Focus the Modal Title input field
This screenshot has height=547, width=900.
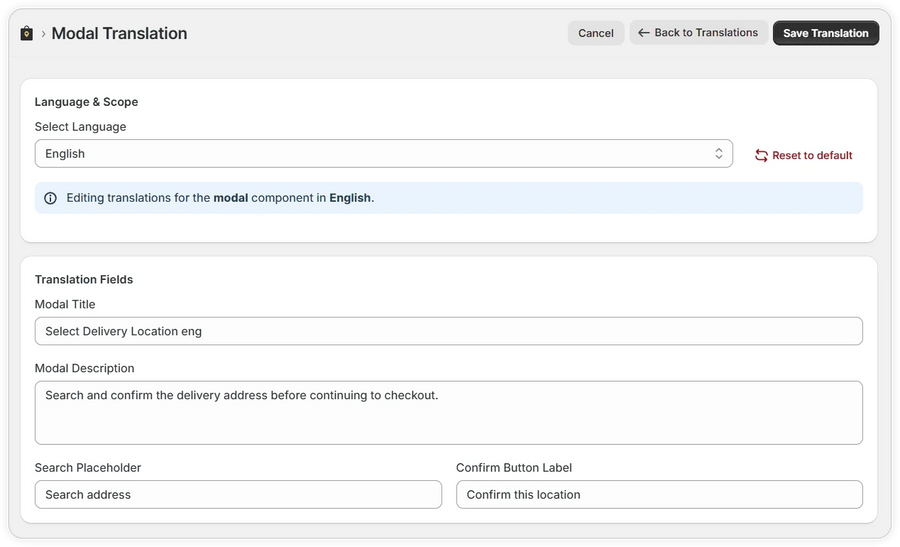click(x=448, y=331)
